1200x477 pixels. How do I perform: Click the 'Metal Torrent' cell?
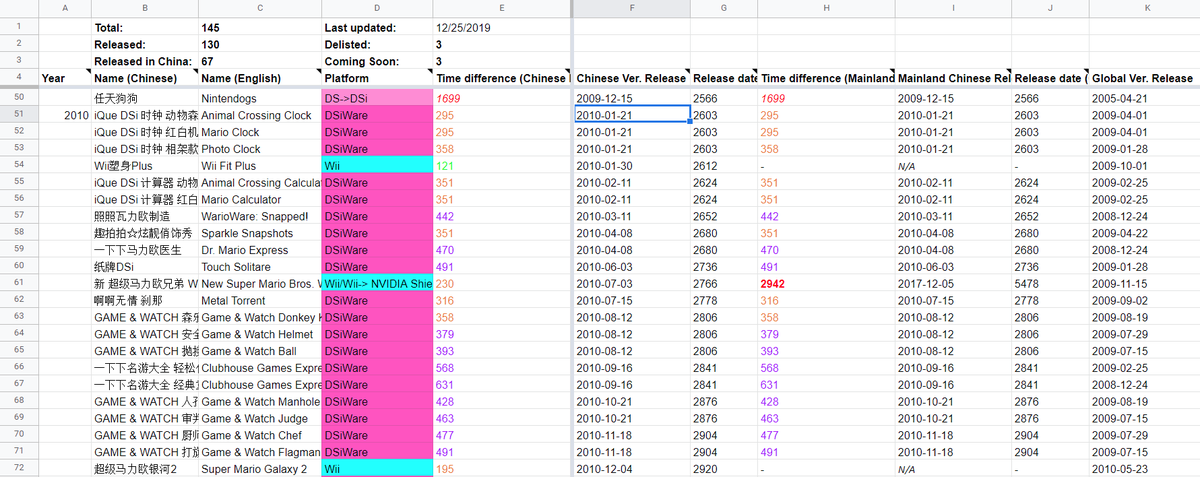click(x=260, y=300)
